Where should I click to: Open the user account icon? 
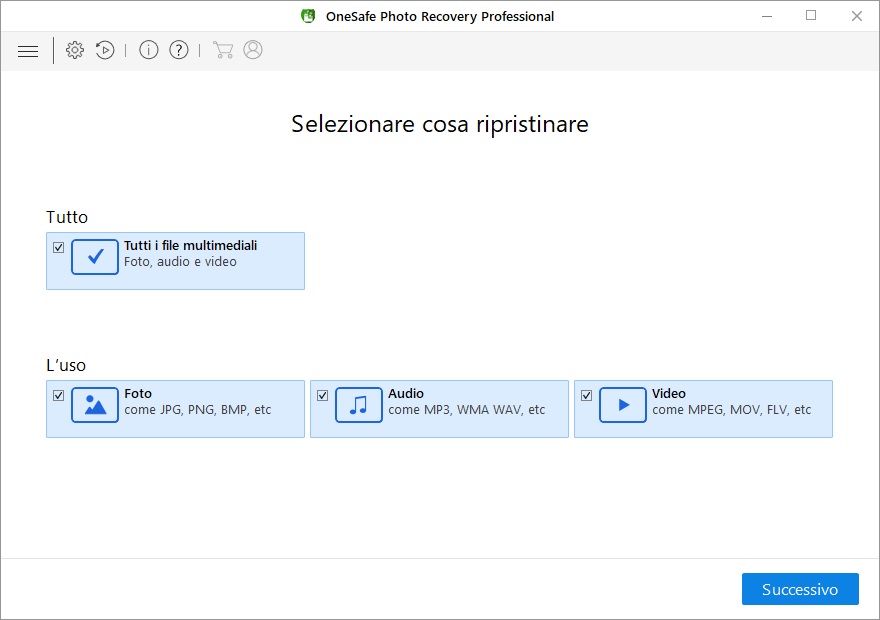pos(253,50)
